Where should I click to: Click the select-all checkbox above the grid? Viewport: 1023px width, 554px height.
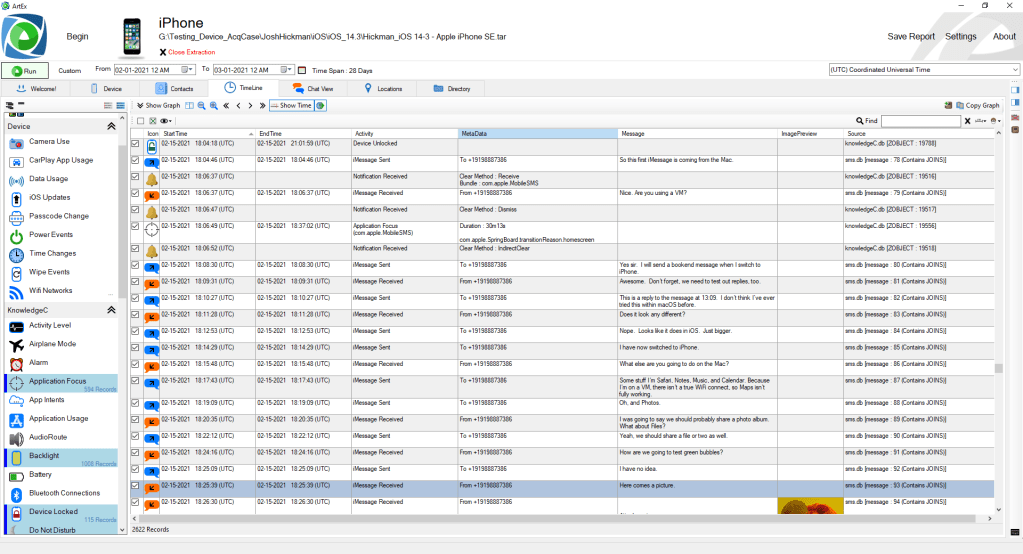click(140, 121)
